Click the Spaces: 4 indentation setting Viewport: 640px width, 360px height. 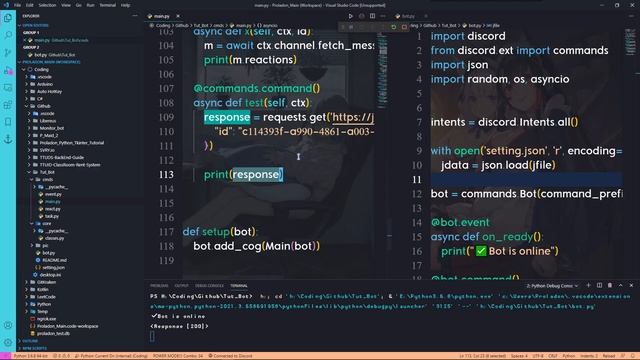pyautogui.click(x=519, y=356)
